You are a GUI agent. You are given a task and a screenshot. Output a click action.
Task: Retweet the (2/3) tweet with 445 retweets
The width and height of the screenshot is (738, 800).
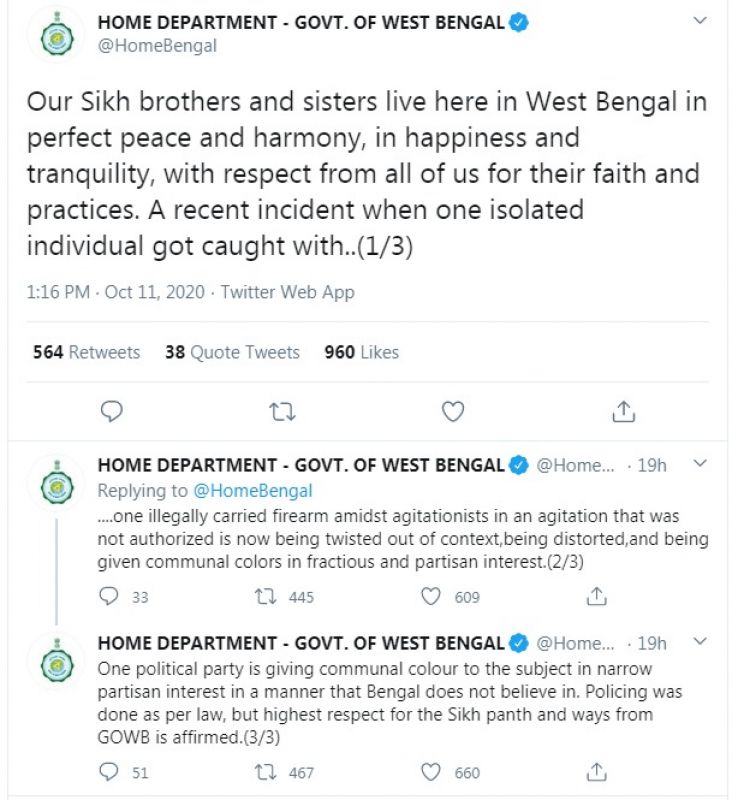(266, 597)
